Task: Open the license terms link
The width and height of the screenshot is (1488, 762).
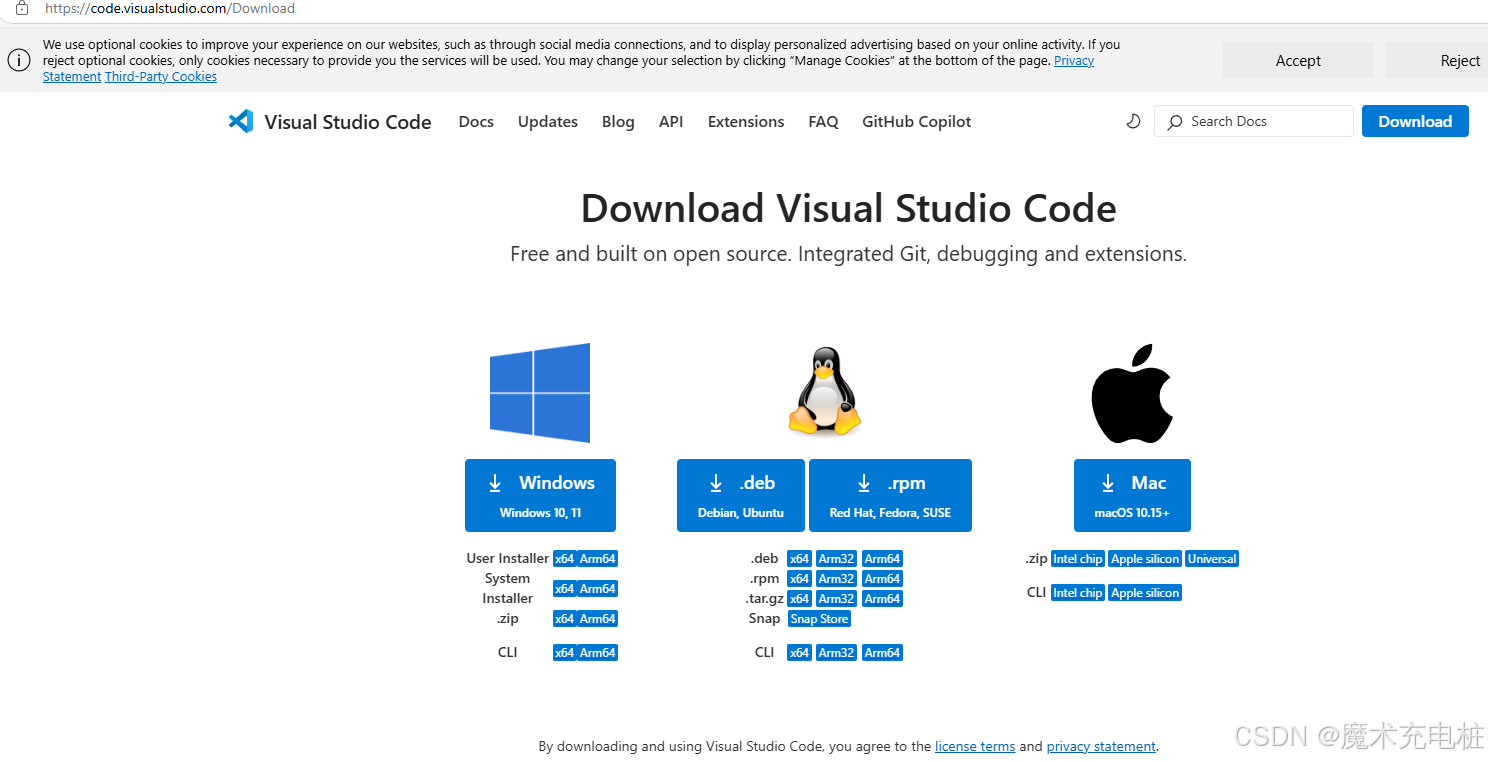Action: pos(975,746)
